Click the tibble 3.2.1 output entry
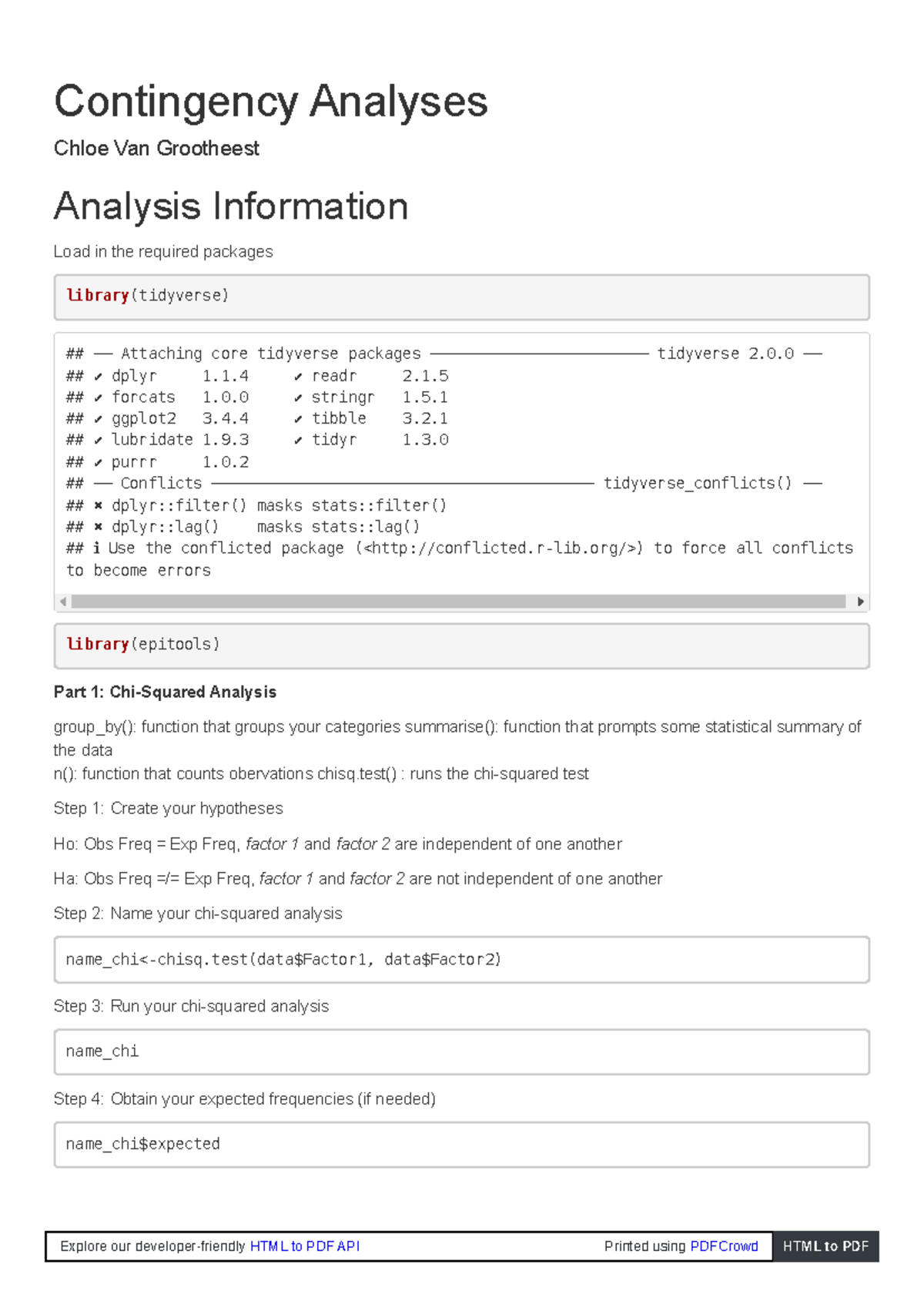Viewport: 924px width, 1308px height. click(x=371, y=419)
